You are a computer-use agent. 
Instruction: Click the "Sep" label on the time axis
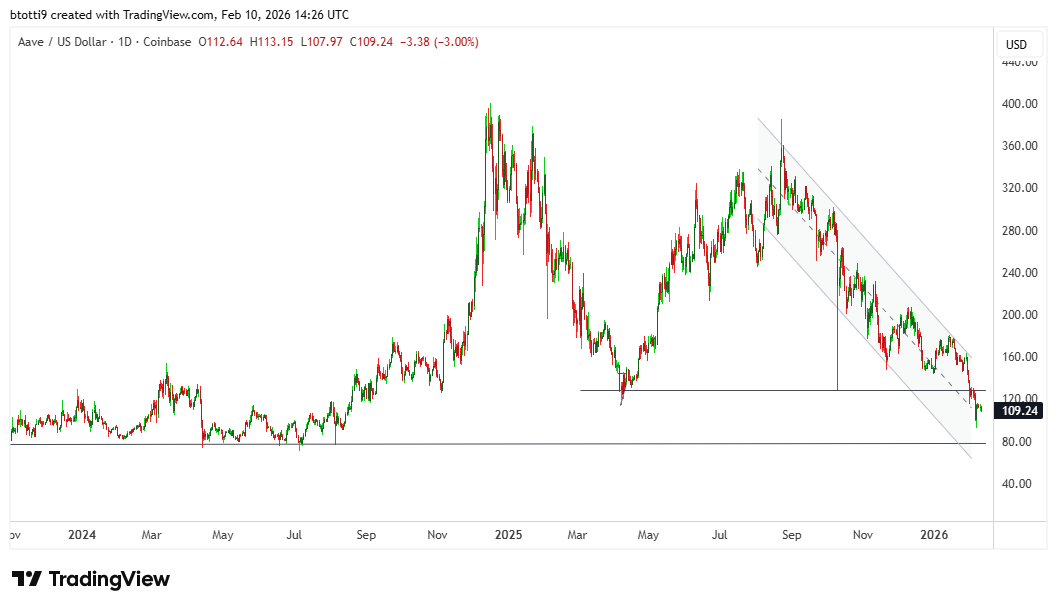(x=366, y=535)
